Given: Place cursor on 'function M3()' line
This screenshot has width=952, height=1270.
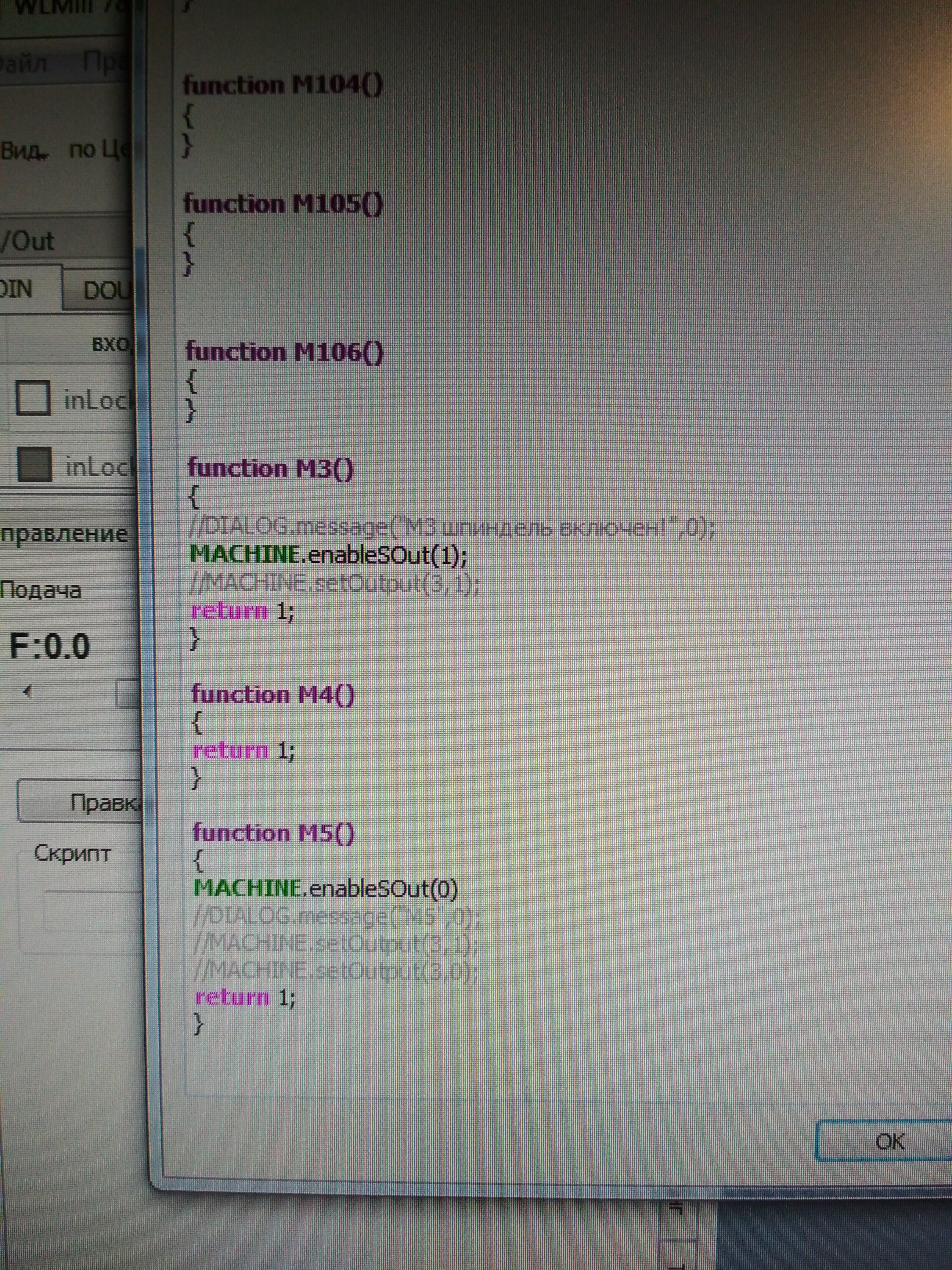Looking at the screenshot, I should point(270,469).
